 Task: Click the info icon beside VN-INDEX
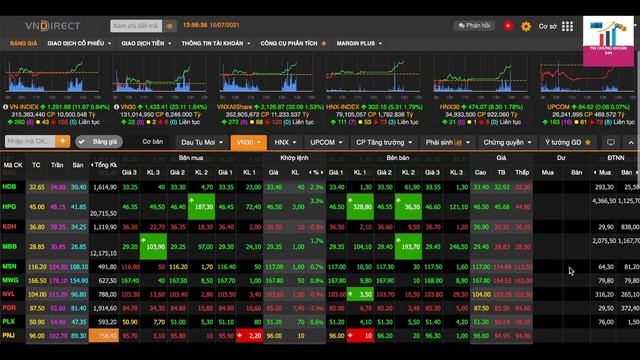click(6, 107)
